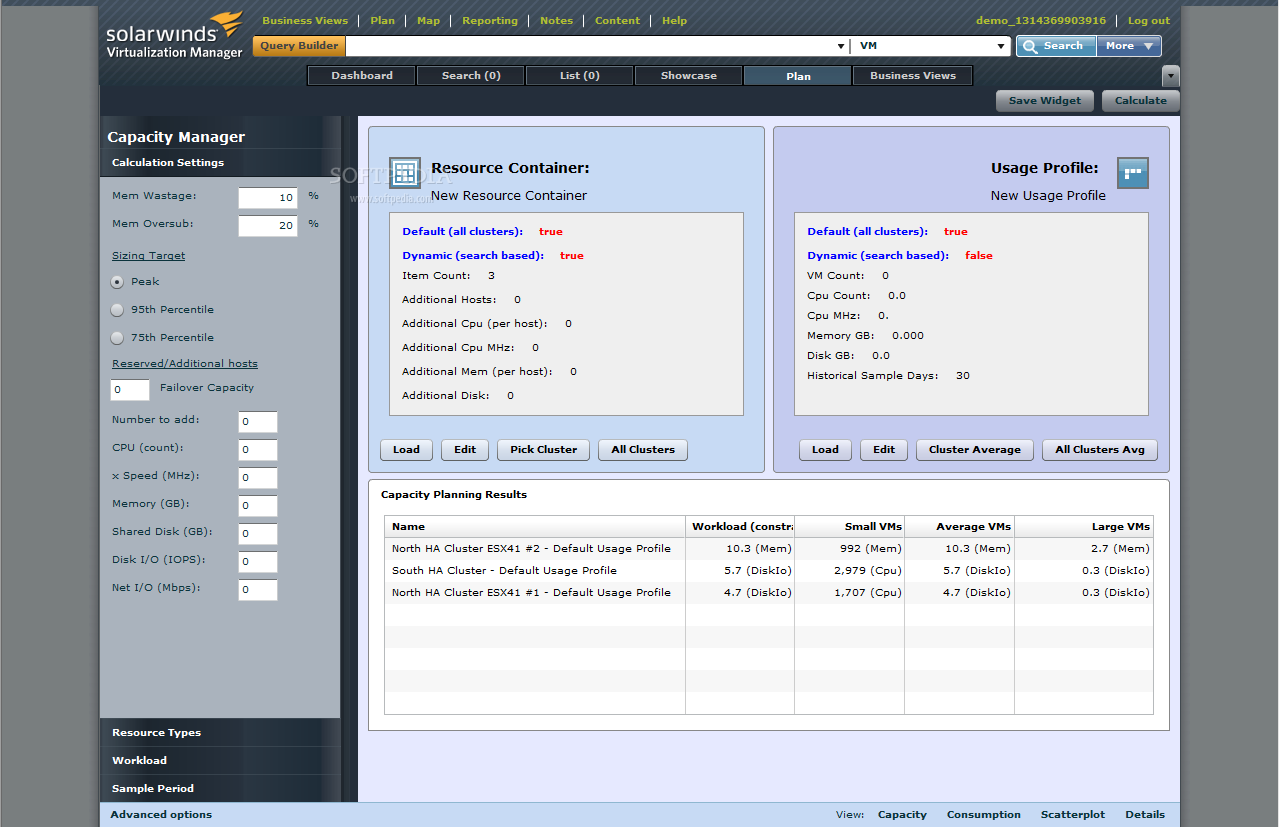Image resolution: width=1279 pixels, height=827 pixels.
Task: Click the Number to add field
Action: click(x=258, y=422)
